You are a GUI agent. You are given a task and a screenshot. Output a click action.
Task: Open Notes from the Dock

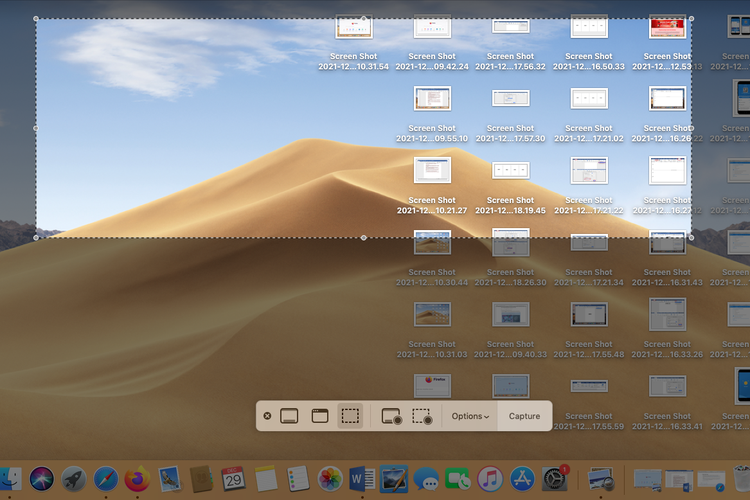click(265, 478)
